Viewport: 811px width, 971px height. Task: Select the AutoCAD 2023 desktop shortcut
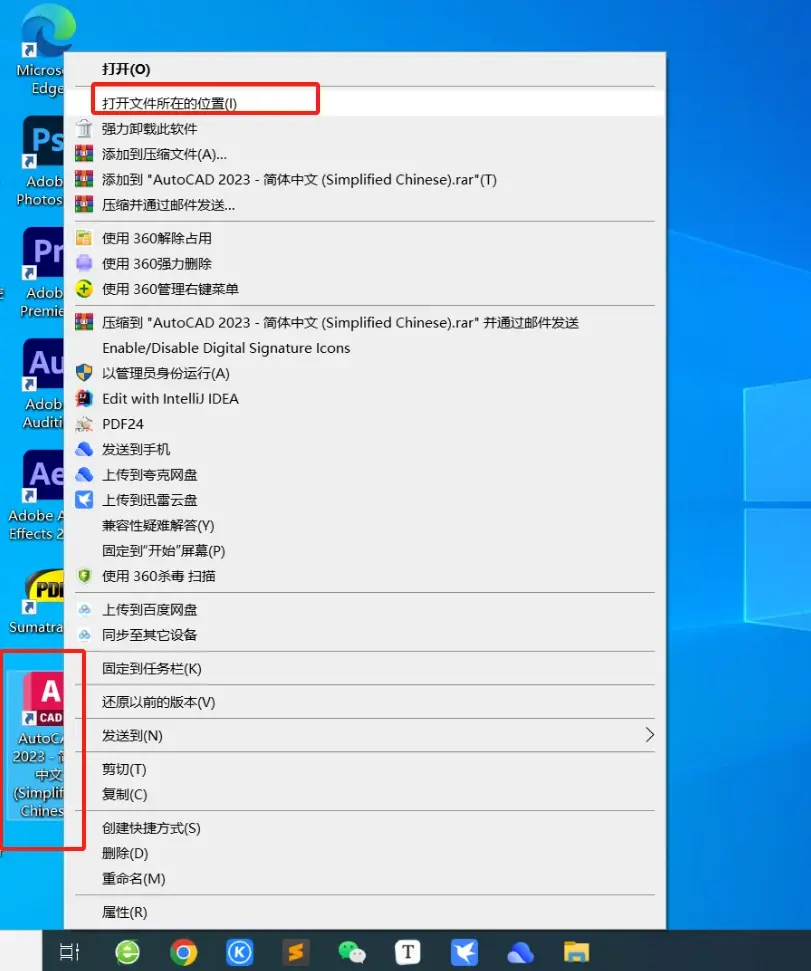40,746
